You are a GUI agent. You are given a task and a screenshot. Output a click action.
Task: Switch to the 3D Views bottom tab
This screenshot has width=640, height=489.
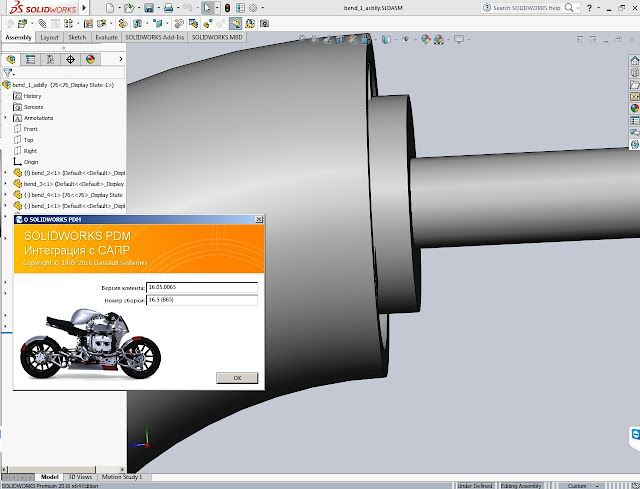click(80, 477)
